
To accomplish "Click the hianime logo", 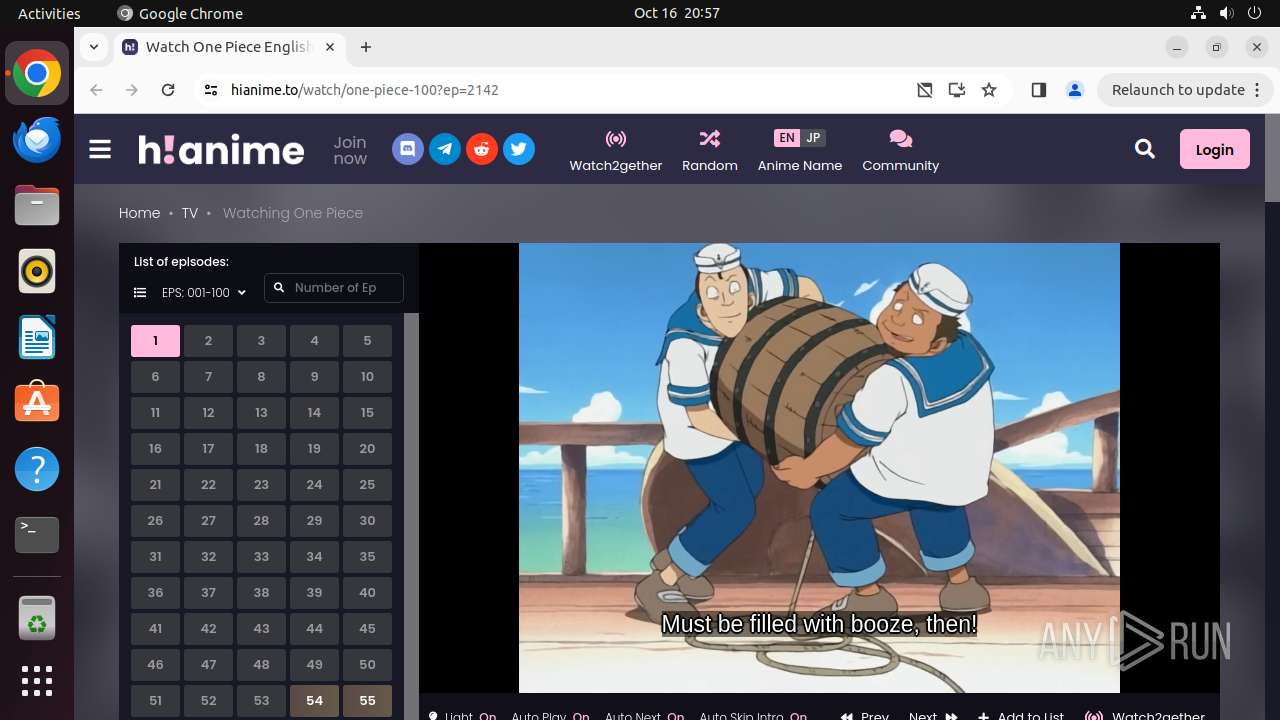I will 221,150.
